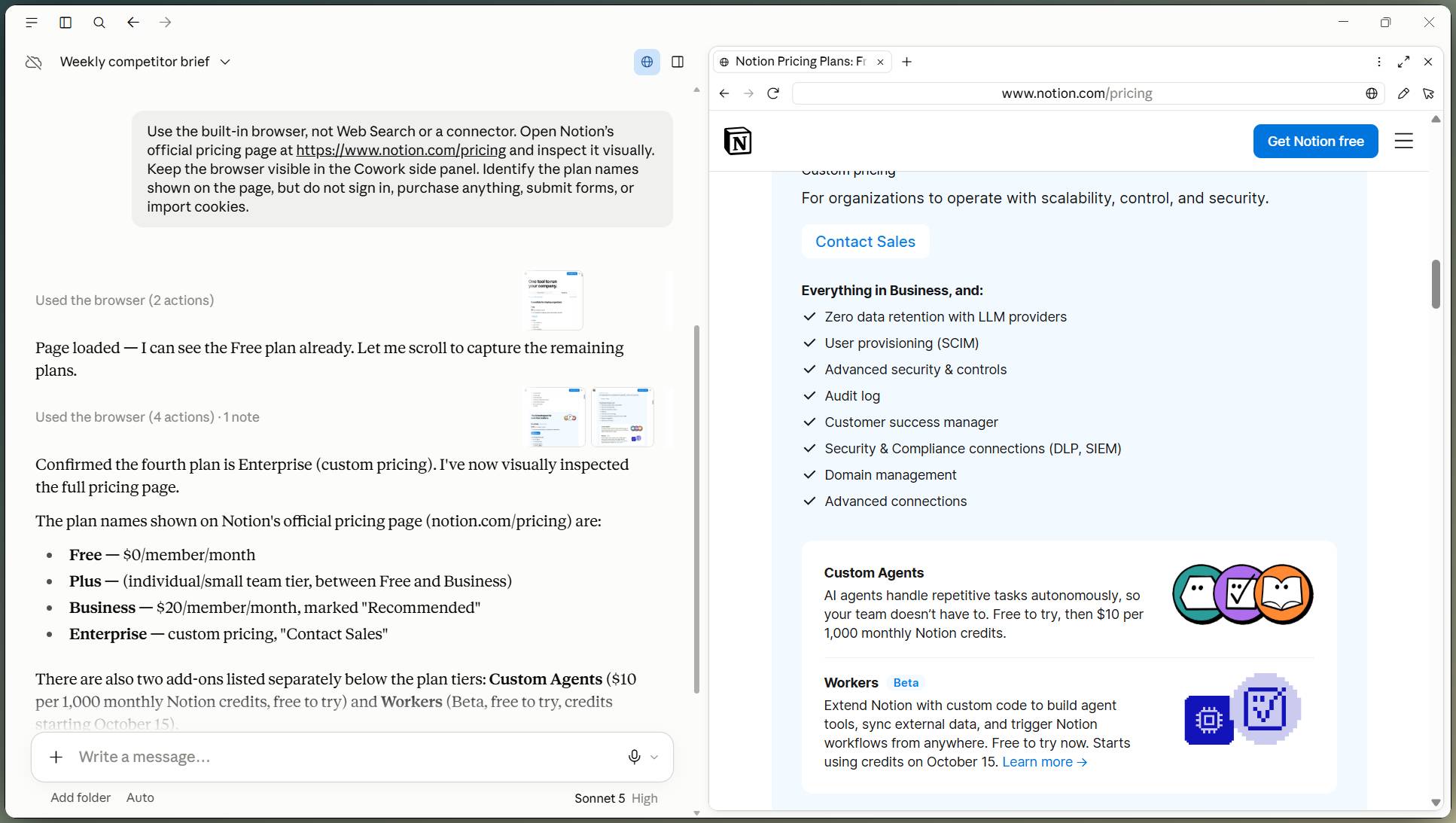
Task: Click the browser back arrow
Action: click(x=724, y=93)
